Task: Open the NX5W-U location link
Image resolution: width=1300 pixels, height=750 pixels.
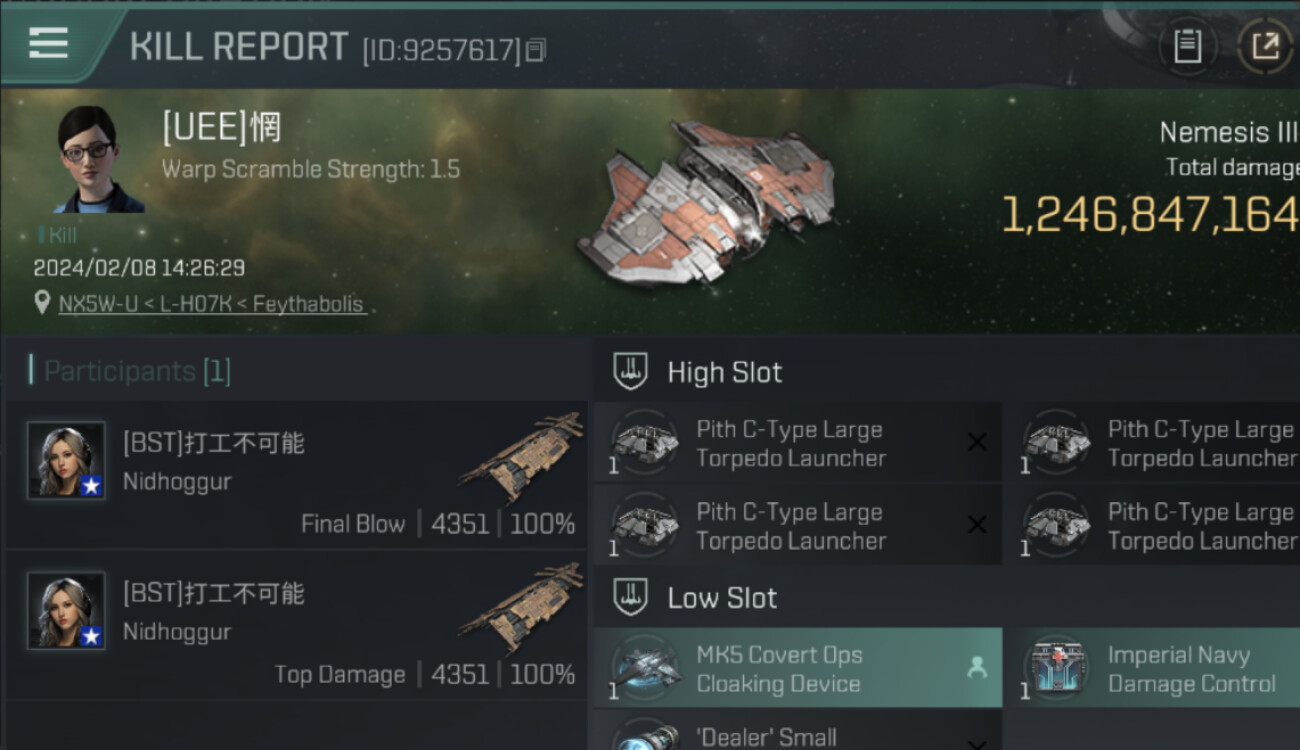Action: (x=211, y=304)
